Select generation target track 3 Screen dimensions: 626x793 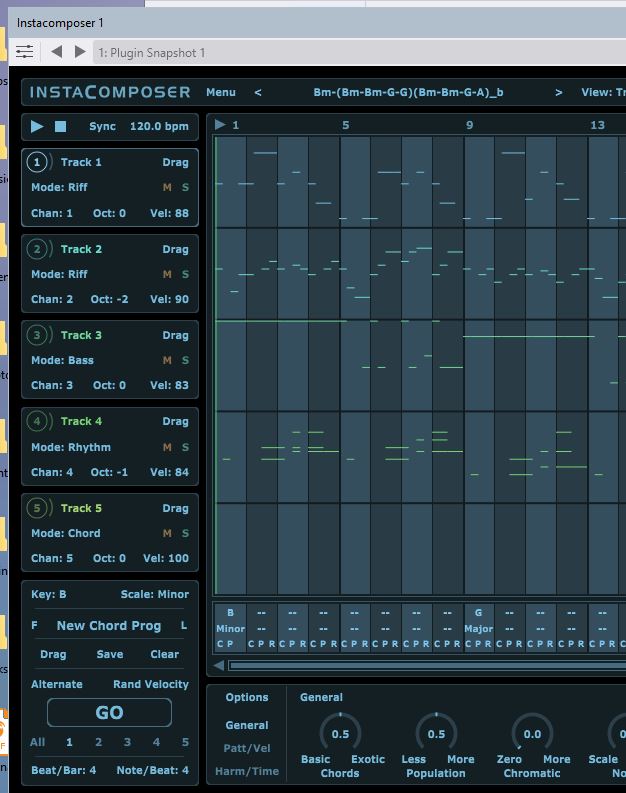(127, 742)
